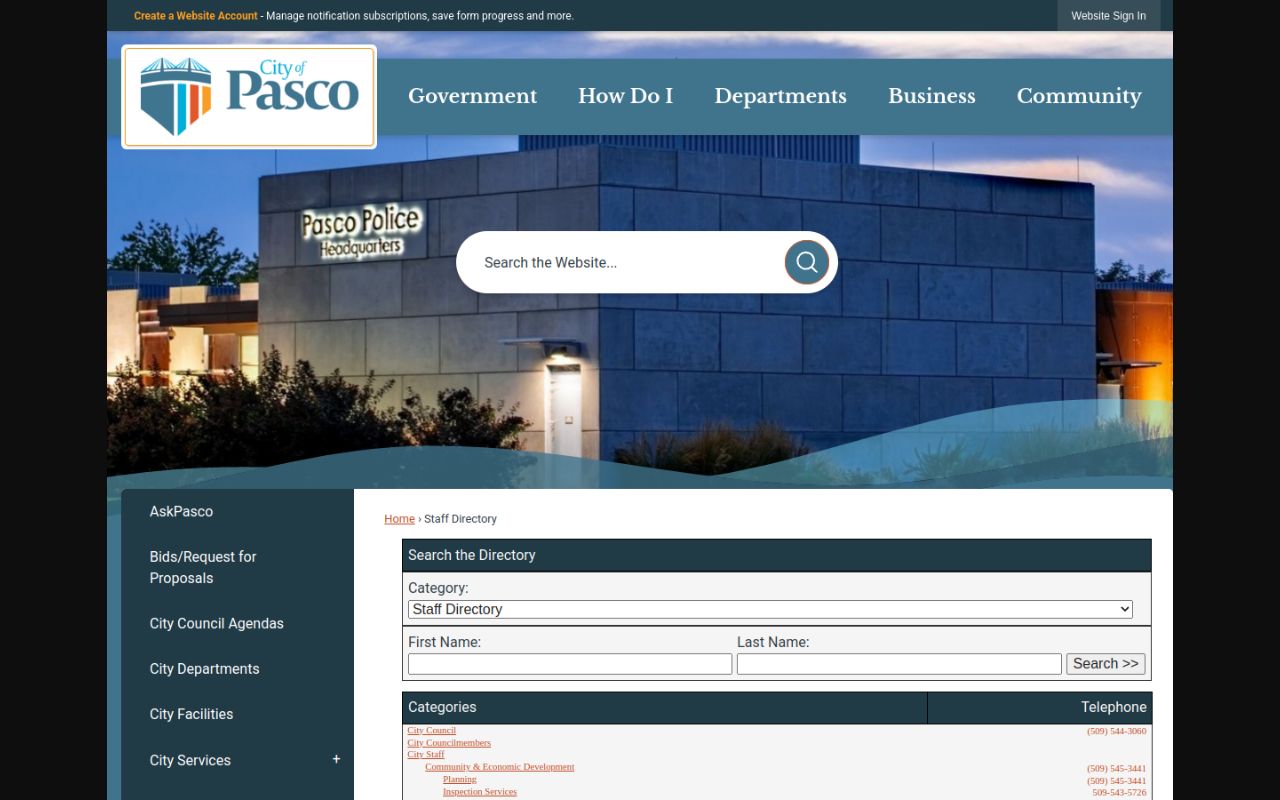Viewport: 1280px width, 800px height.
Task: Open the City Staff category link
Action: 426,755
